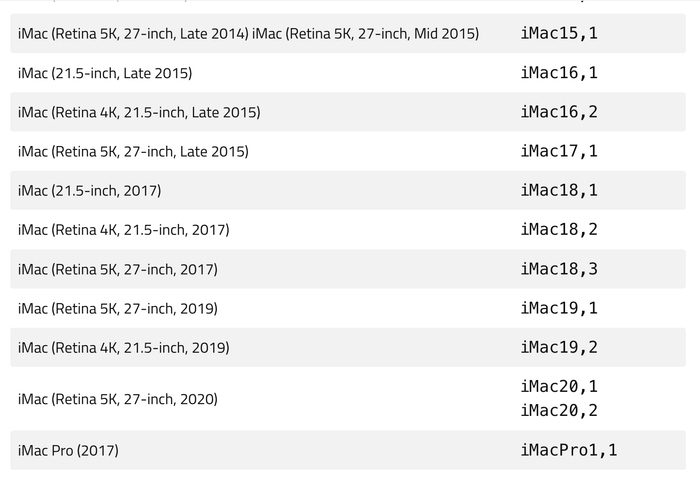Image resolution: width=700 pixels, height=479 pixels.
Task: Select the iMac Pro (2017) row
Action: 348,450
